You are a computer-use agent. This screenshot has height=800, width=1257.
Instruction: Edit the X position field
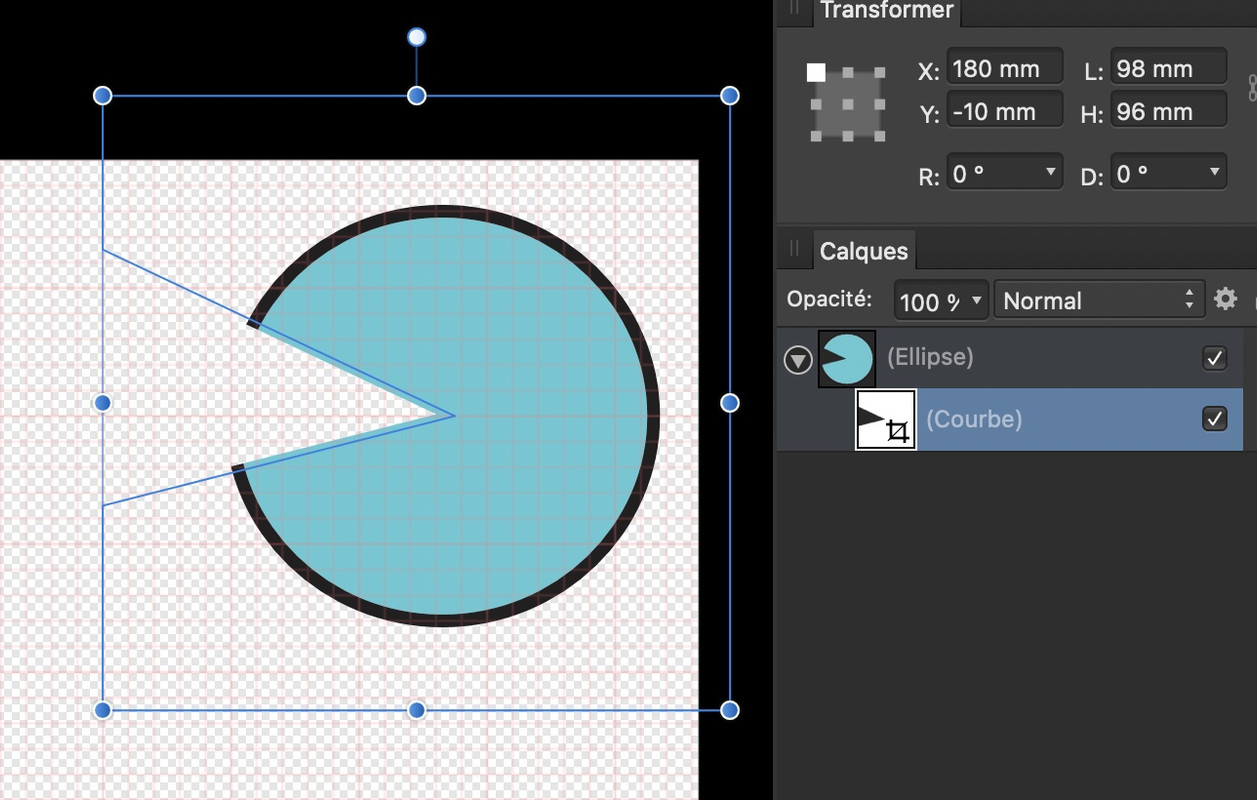[1004, 69]
